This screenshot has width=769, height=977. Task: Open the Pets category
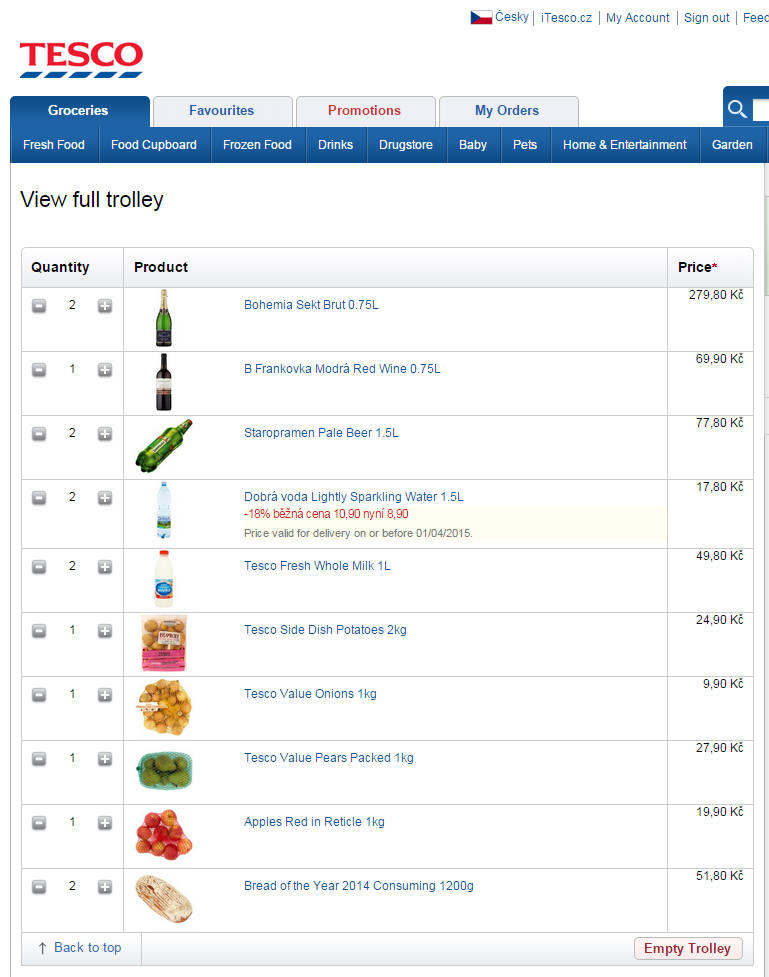pyautogui.click(x=525, y=145)
